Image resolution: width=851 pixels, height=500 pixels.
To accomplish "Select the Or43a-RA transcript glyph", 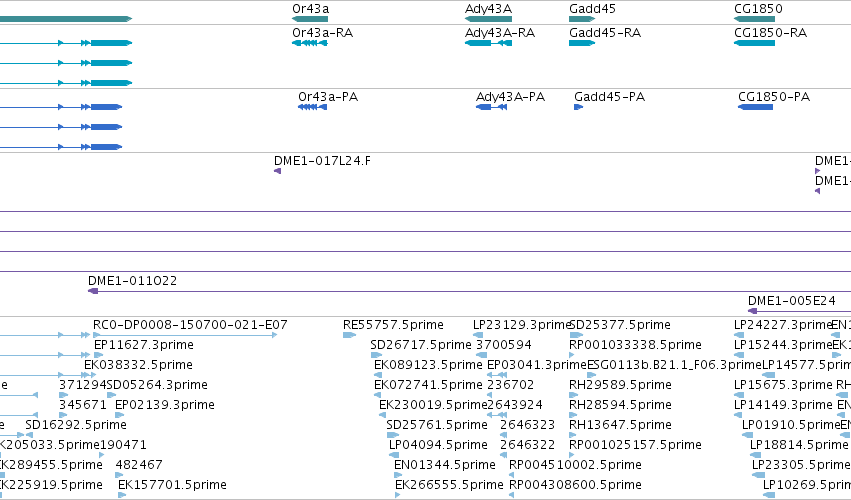I will [310, 43].
